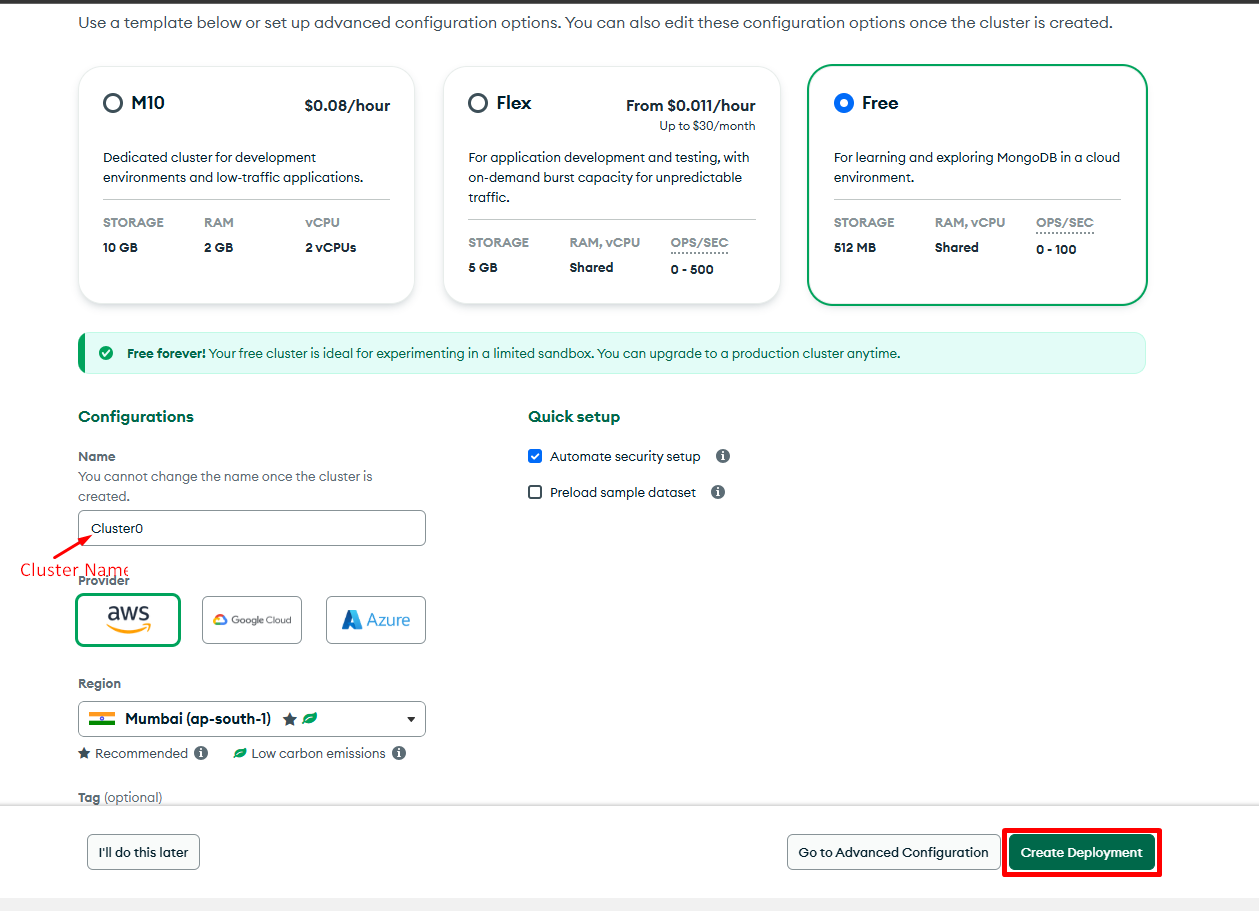Select AWS as the cloud provider

point(128,620)
